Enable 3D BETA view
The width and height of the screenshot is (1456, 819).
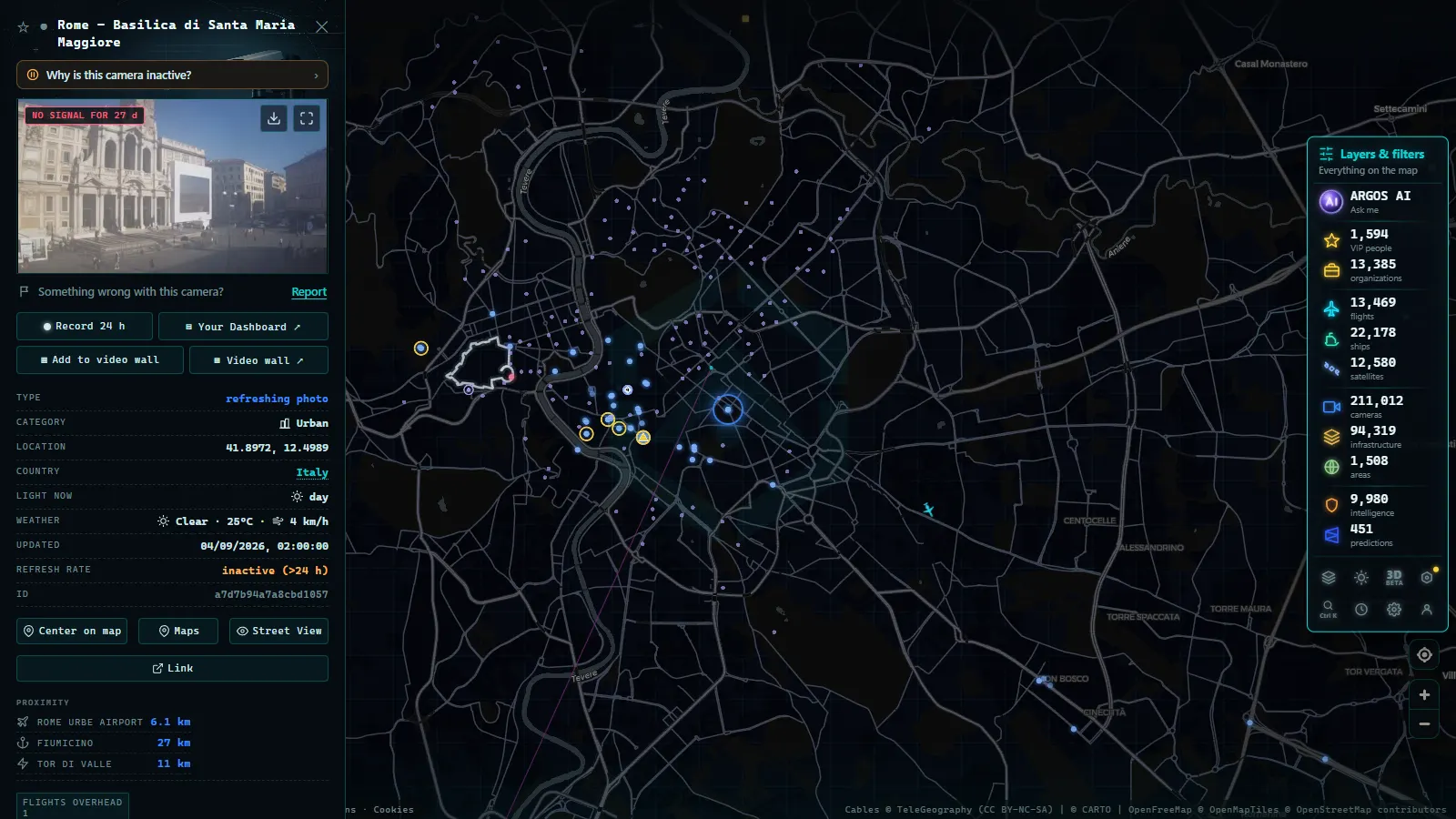(1394, 577)
